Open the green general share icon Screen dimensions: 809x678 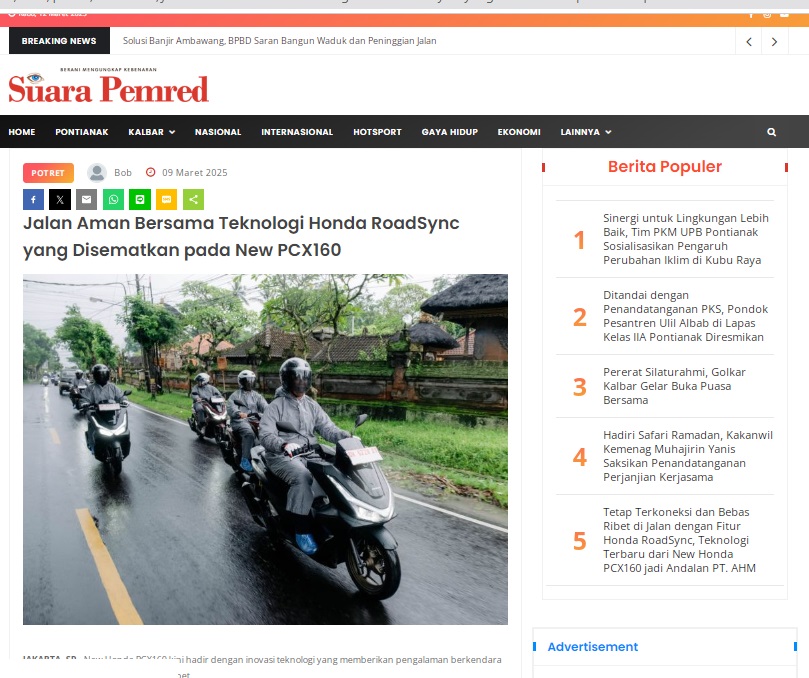pos(193,200)
